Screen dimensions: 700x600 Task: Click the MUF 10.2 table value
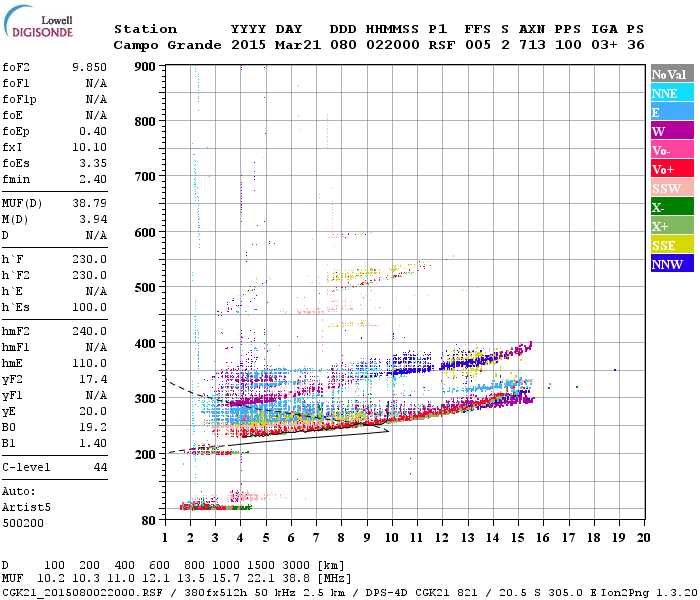click(51, 579)
